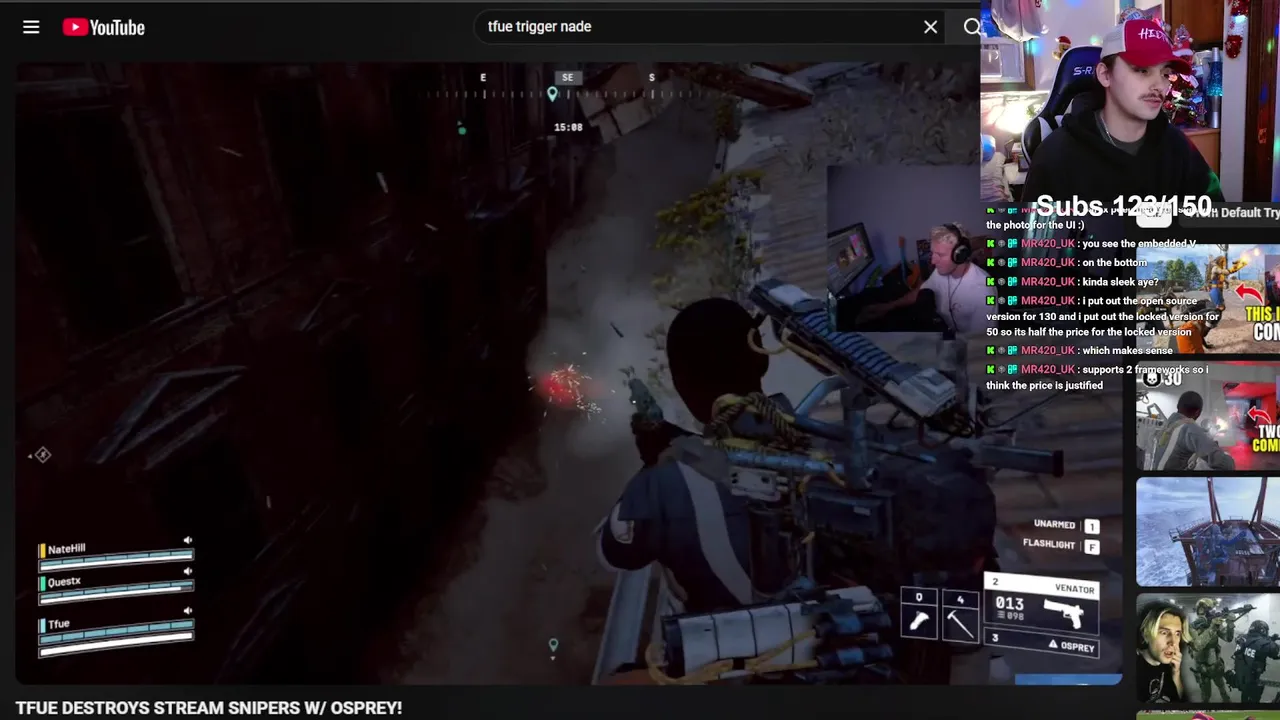Click the Questx squad member speaker icon

click(x=187, y=571)
